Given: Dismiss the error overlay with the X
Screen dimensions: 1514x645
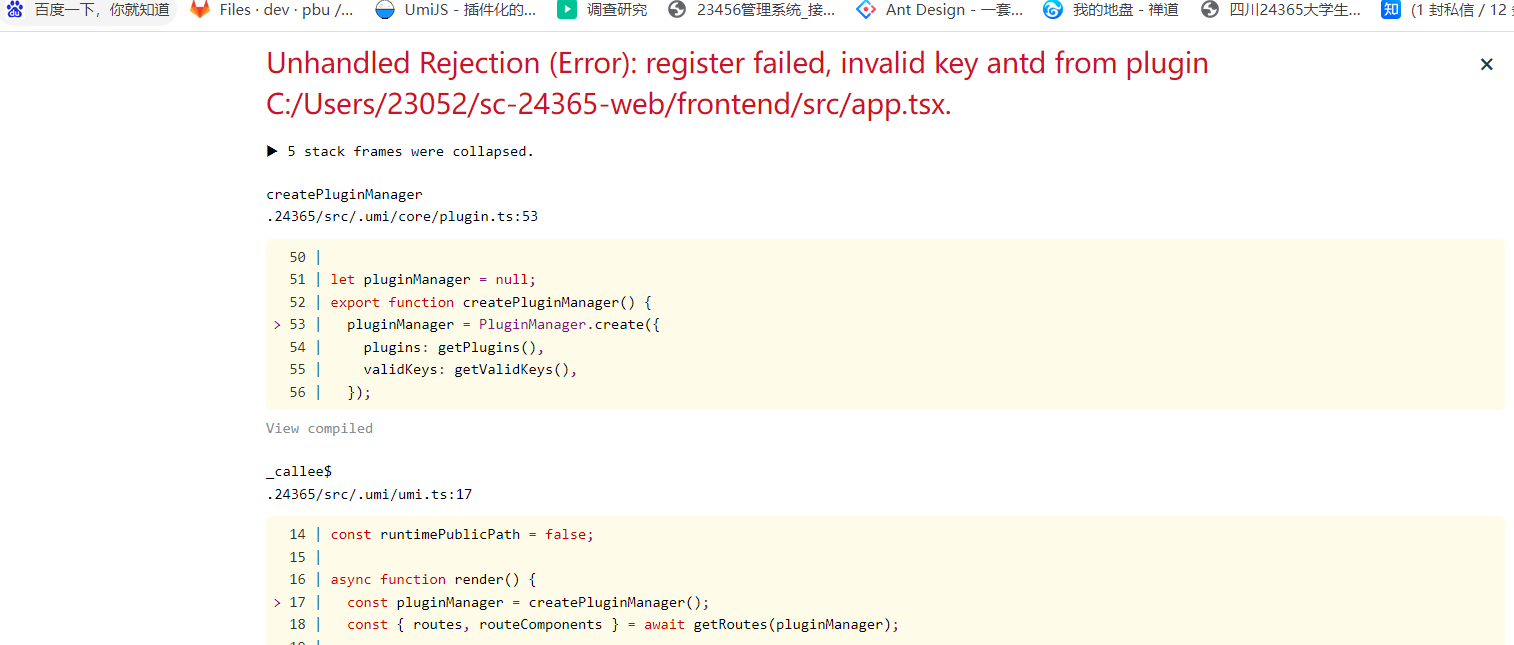Looking at the screenshot, I should [1487, 63].
